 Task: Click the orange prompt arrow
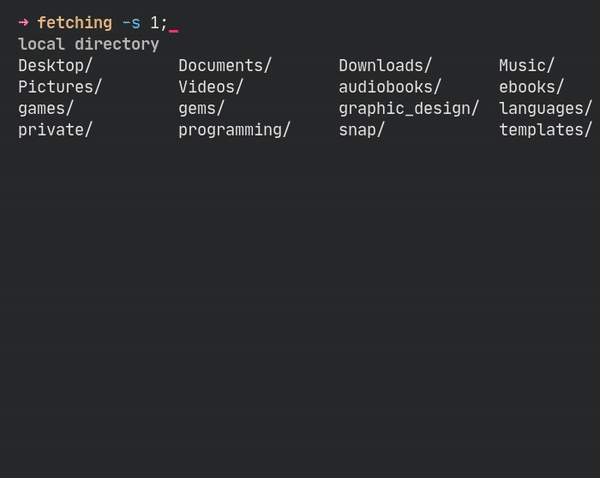(x=23, y=23)
